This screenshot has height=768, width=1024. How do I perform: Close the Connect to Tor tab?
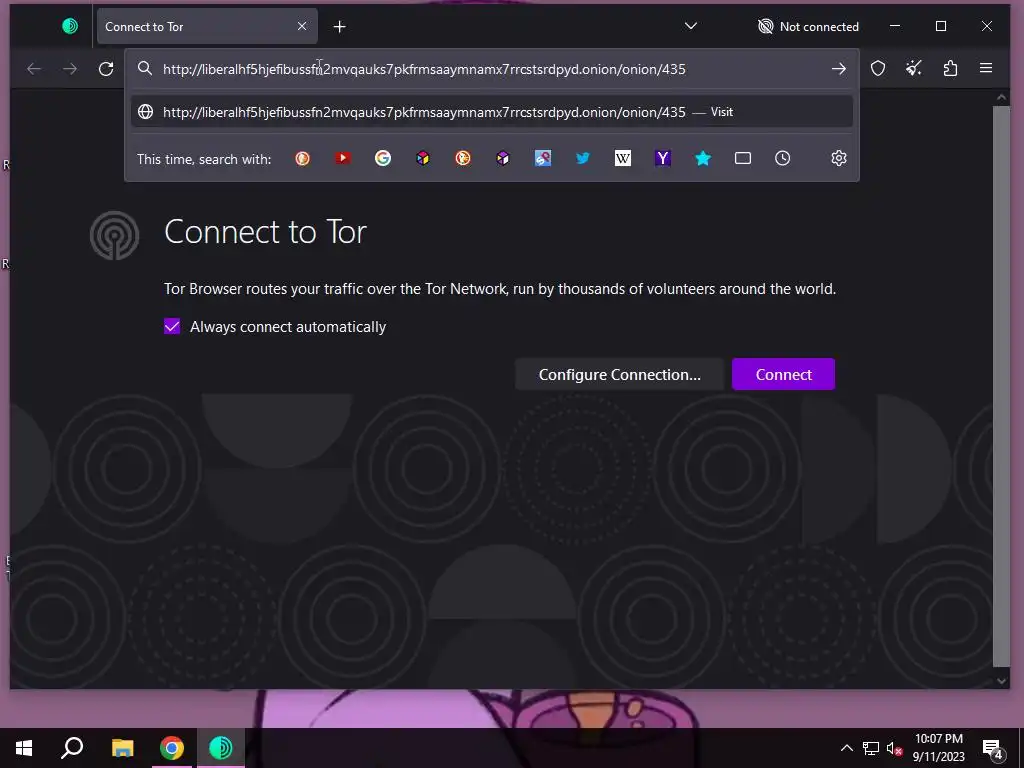coord(302,26)
